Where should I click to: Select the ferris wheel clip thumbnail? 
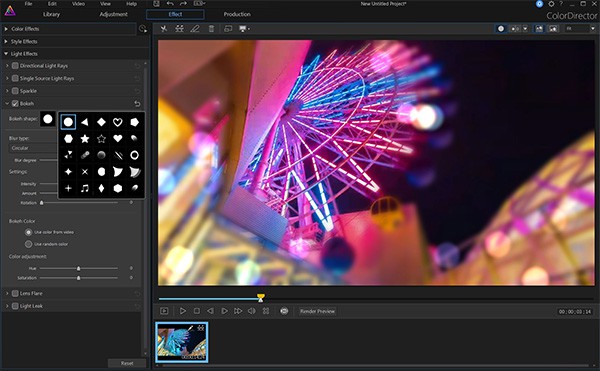pos(182,342)
